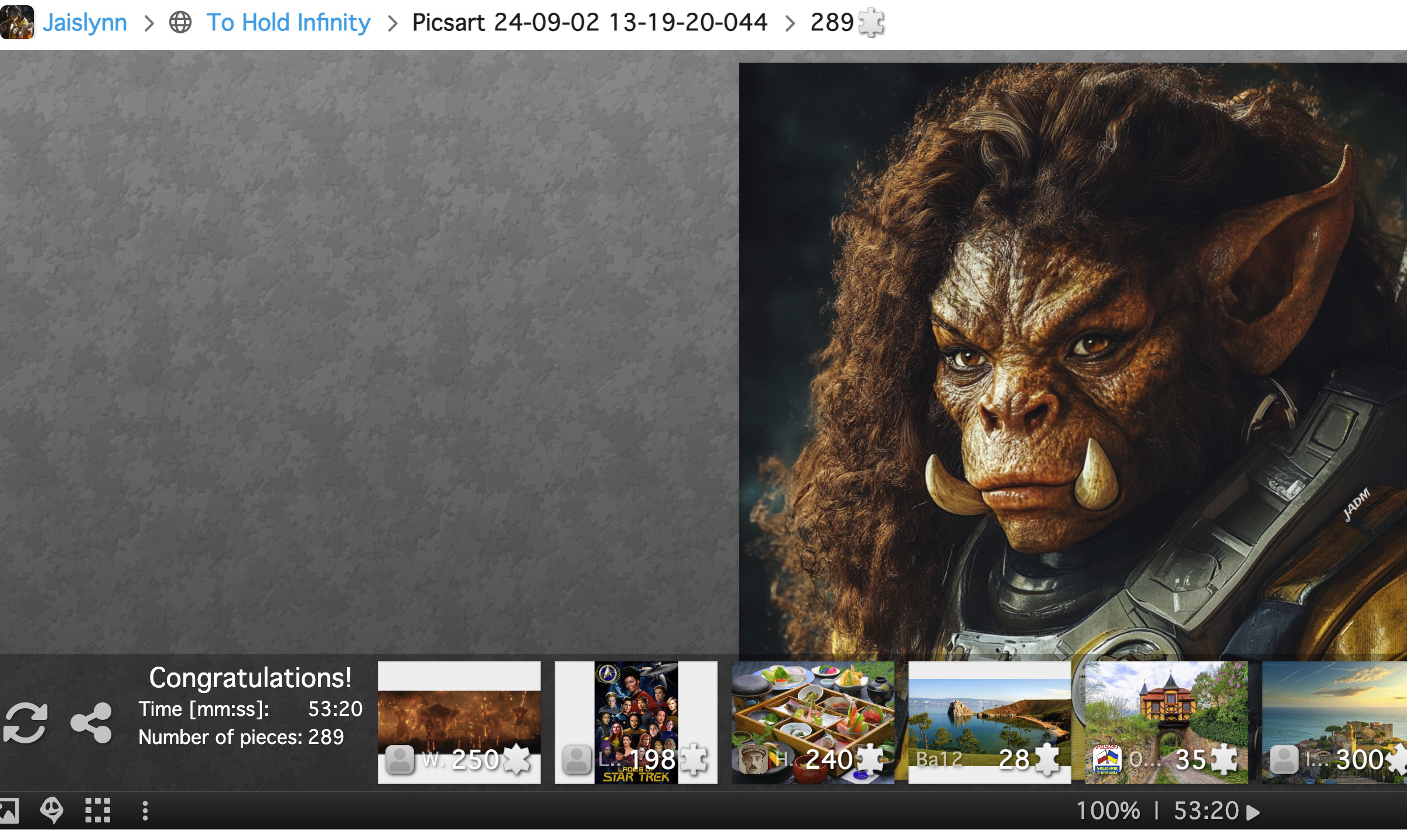Click the Congratulations! message
This screenshot has height=840, width=1407.
coord(250,678)
